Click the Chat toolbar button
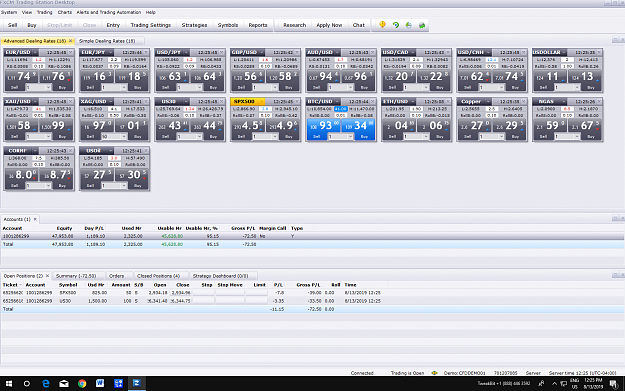The width and height of the screenshot is (625, 391). (x=358, y=25)
